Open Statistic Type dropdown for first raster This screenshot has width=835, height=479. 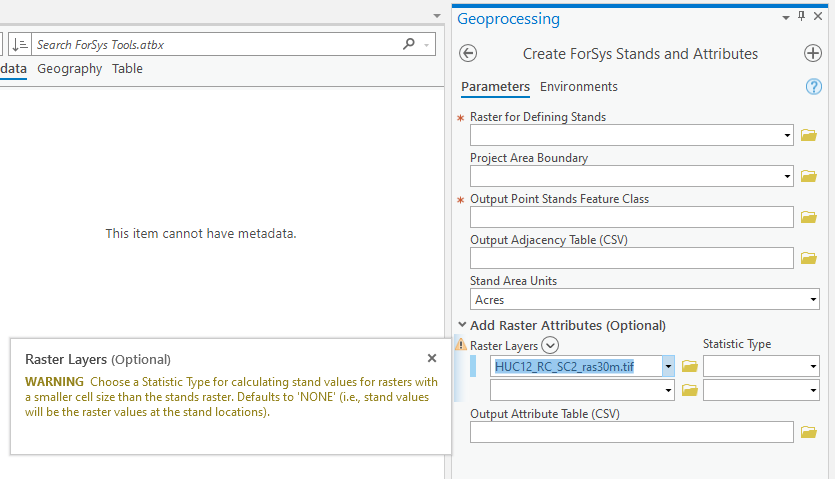812,366
